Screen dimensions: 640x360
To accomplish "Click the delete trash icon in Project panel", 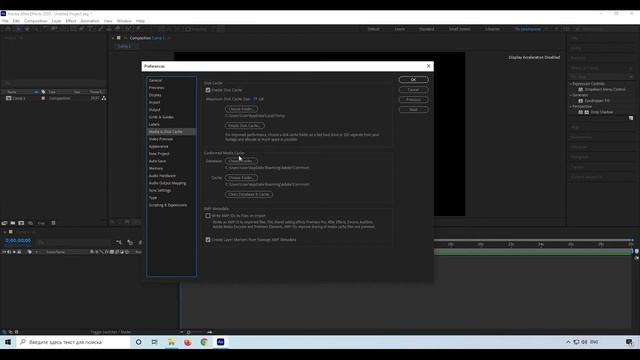I will [x=53, y=223].
